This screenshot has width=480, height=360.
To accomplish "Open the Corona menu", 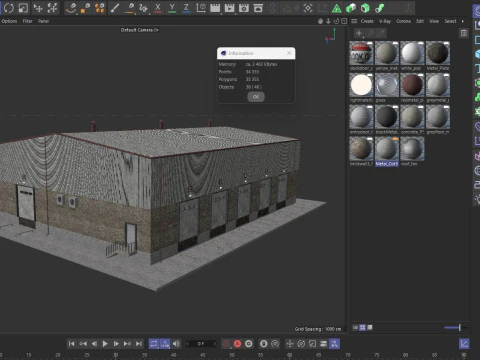I will point(403,21).
